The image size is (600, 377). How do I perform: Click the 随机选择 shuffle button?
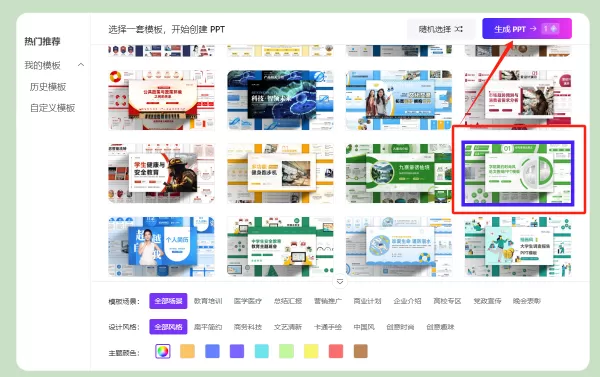[441, 29]
